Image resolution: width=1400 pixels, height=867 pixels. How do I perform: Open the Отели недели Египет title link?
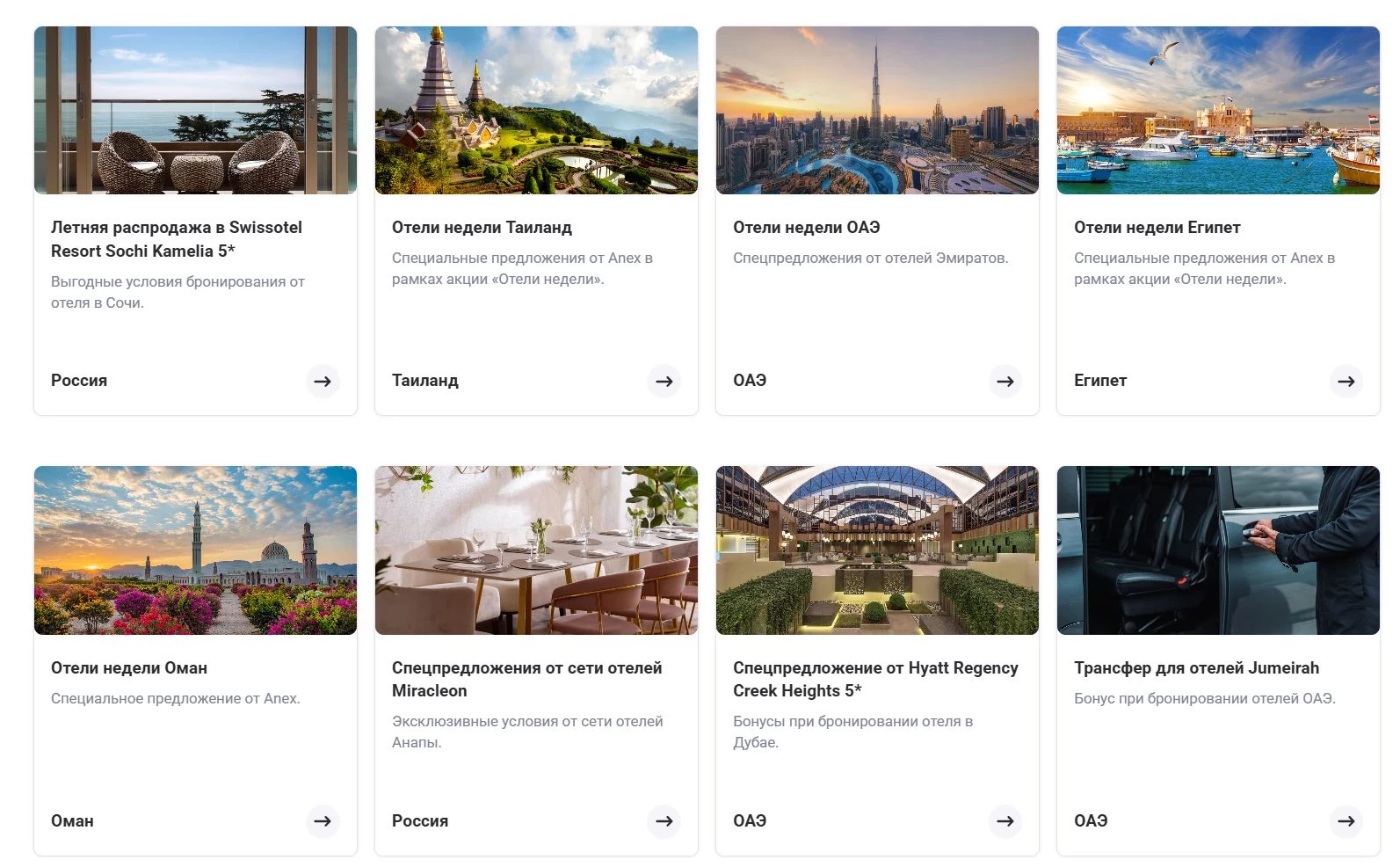click(x=1157, y=228)
